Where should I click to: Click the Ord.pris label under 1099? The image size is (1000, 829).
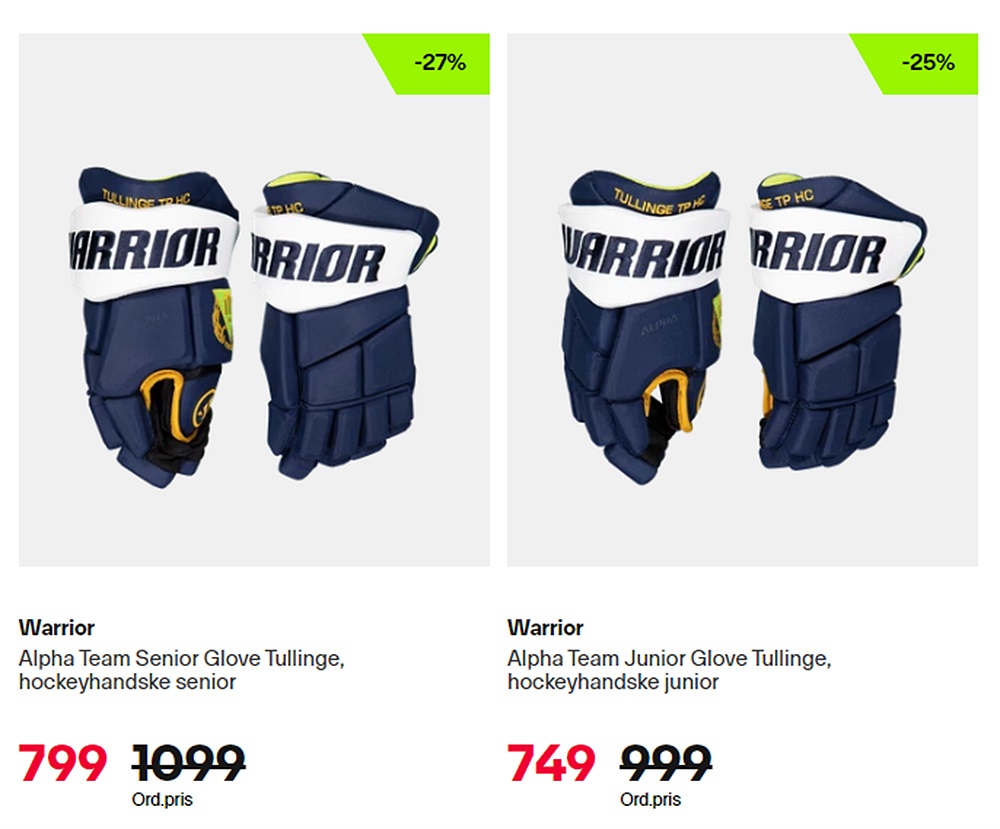click(x=162, y=800)
